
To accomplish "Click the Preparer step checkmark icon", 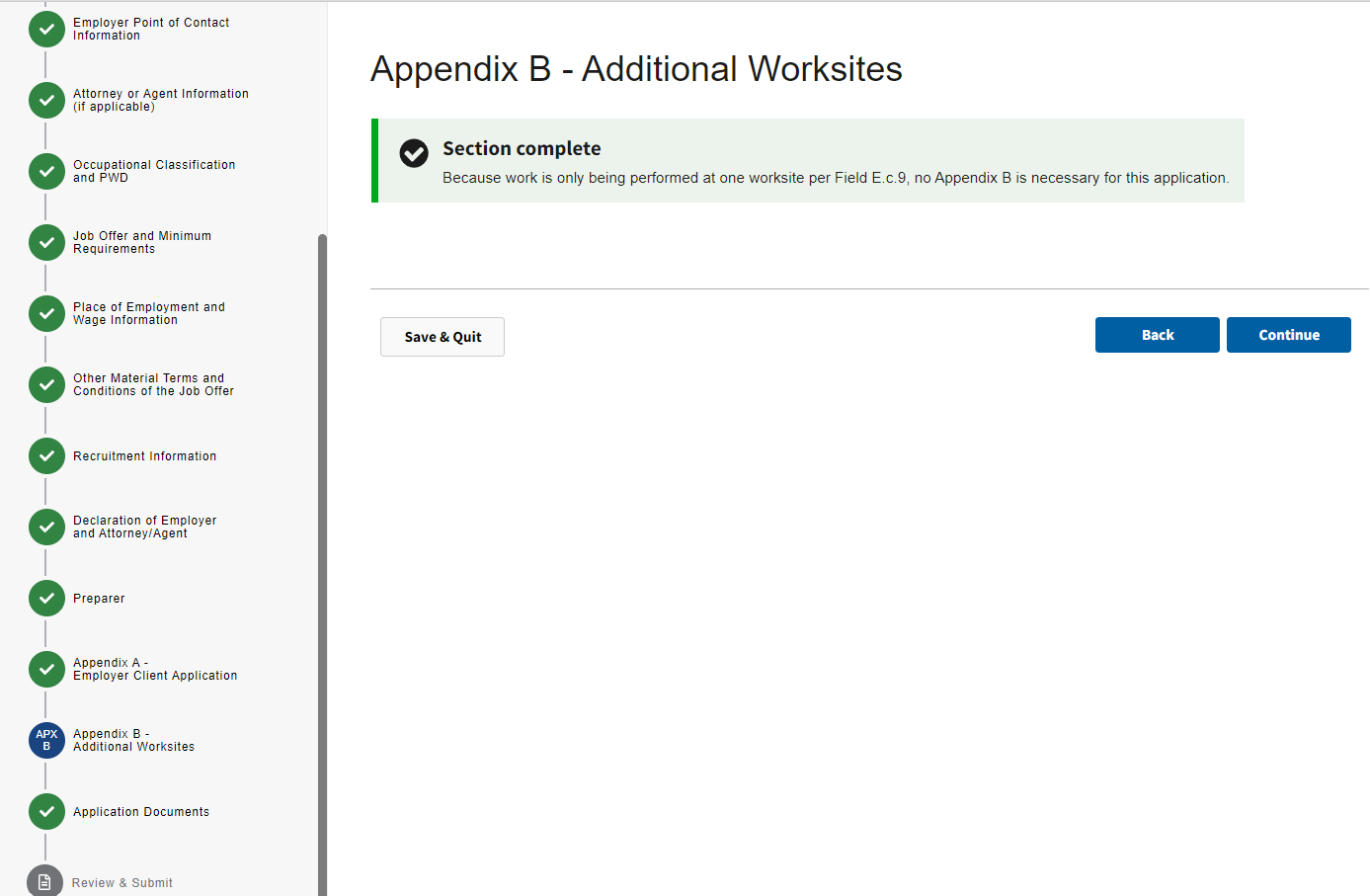I will tap(46, 599).
